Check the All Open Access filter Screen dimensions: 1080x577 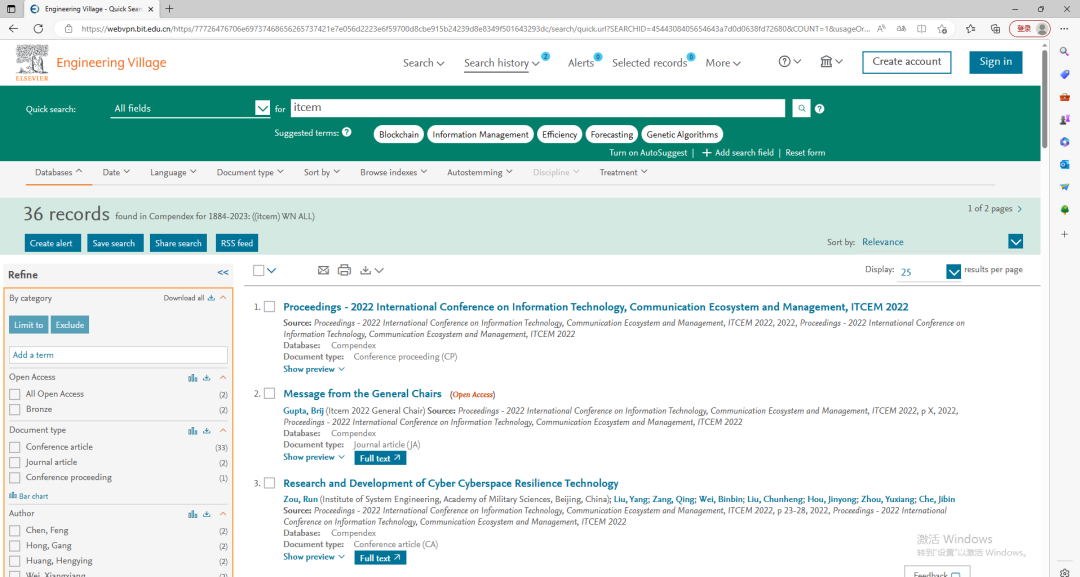[x=14, y=394]
